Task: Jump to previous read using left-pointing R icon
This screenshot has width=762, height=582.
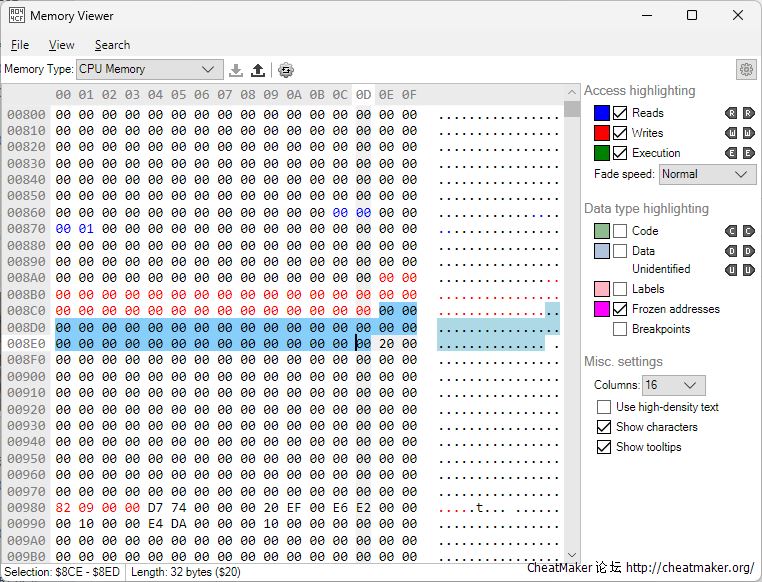Action: (x=732, y=113)
